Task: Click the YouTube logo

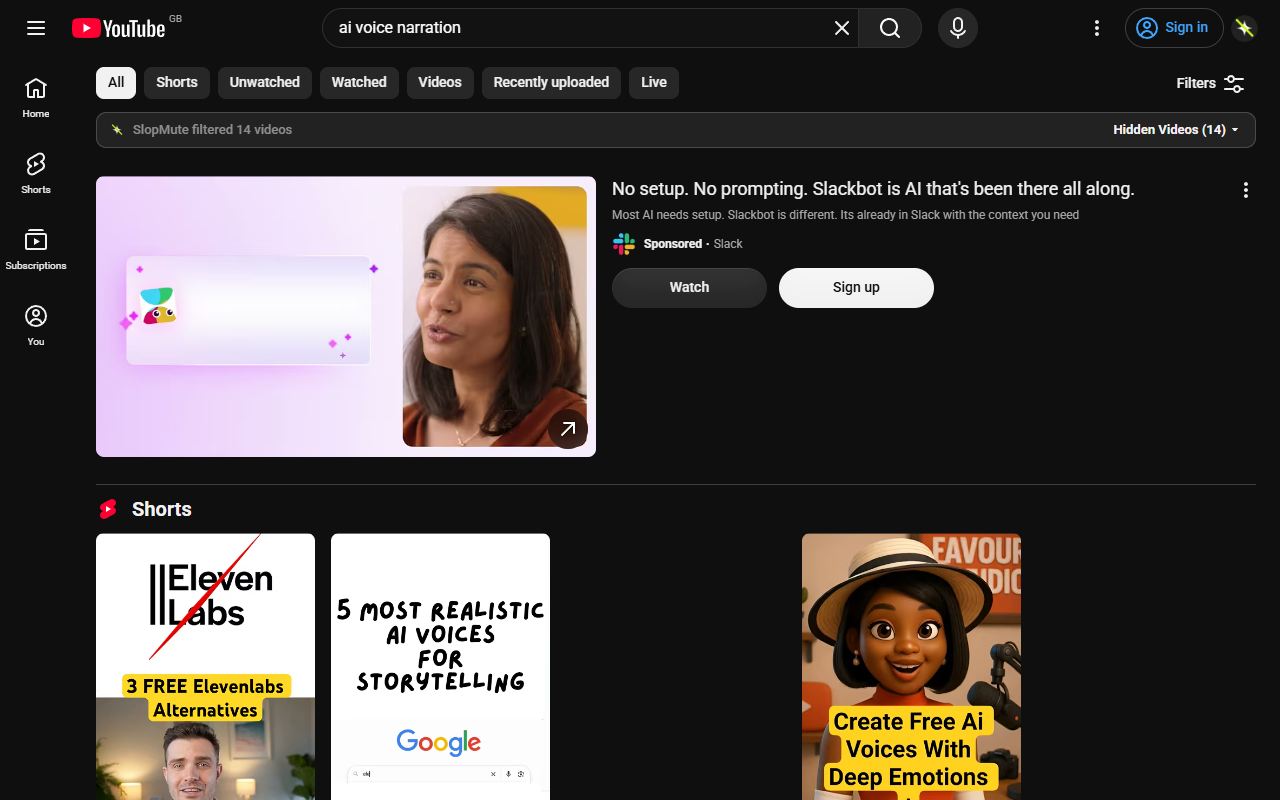Action: (119, 28)
